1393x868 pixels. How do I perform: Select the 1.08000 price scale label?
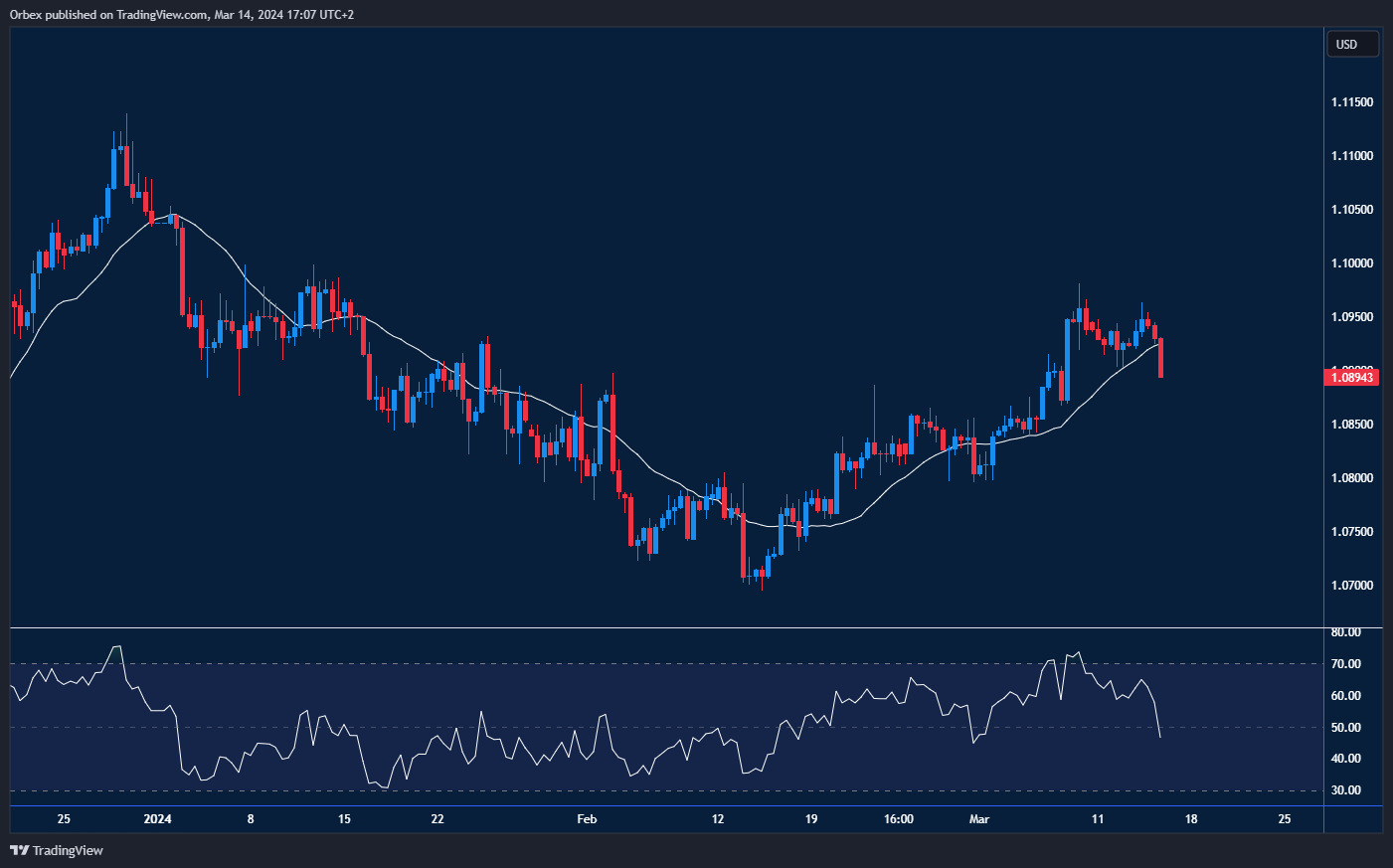tap(1352, 478)
